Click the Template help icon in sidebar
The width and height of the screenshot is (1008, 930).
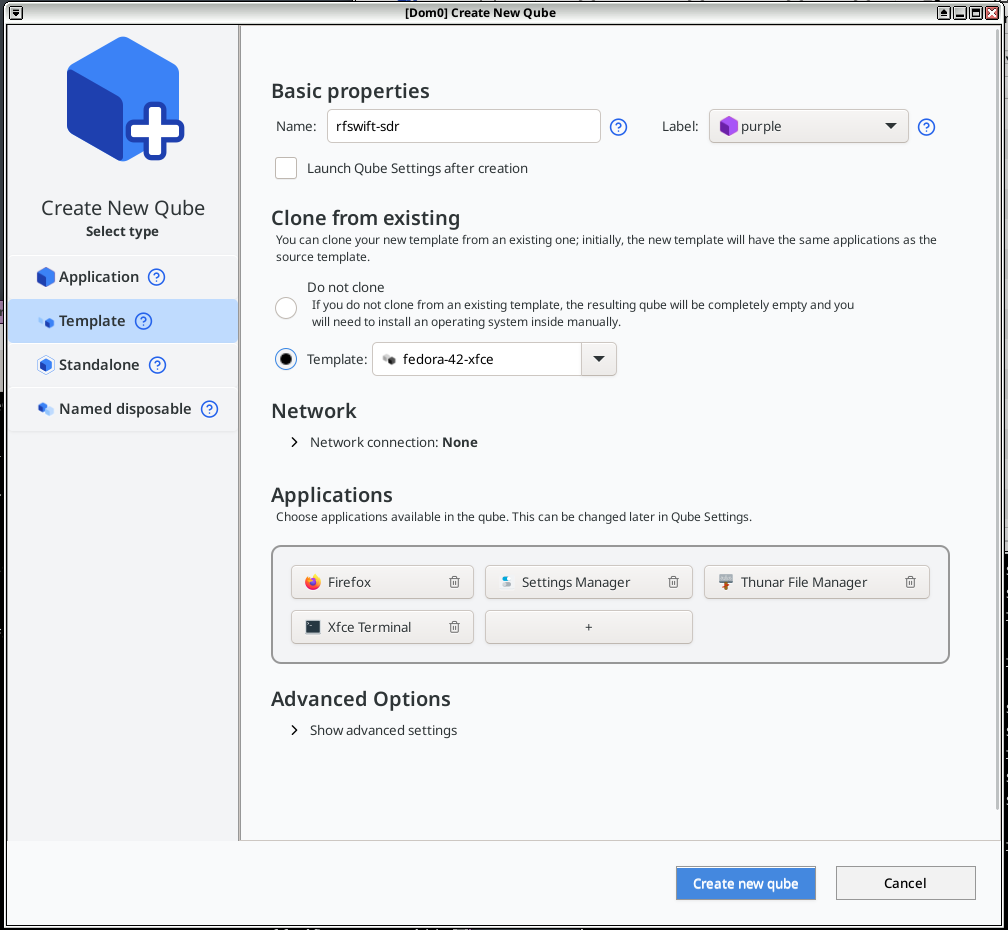pyautogui.click(x=143, y=321)
